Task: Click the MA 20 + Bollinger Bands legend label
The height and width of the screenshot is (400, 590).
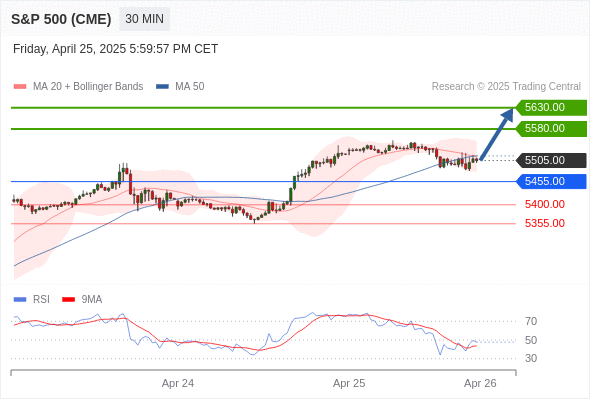Action: point(88,87)
